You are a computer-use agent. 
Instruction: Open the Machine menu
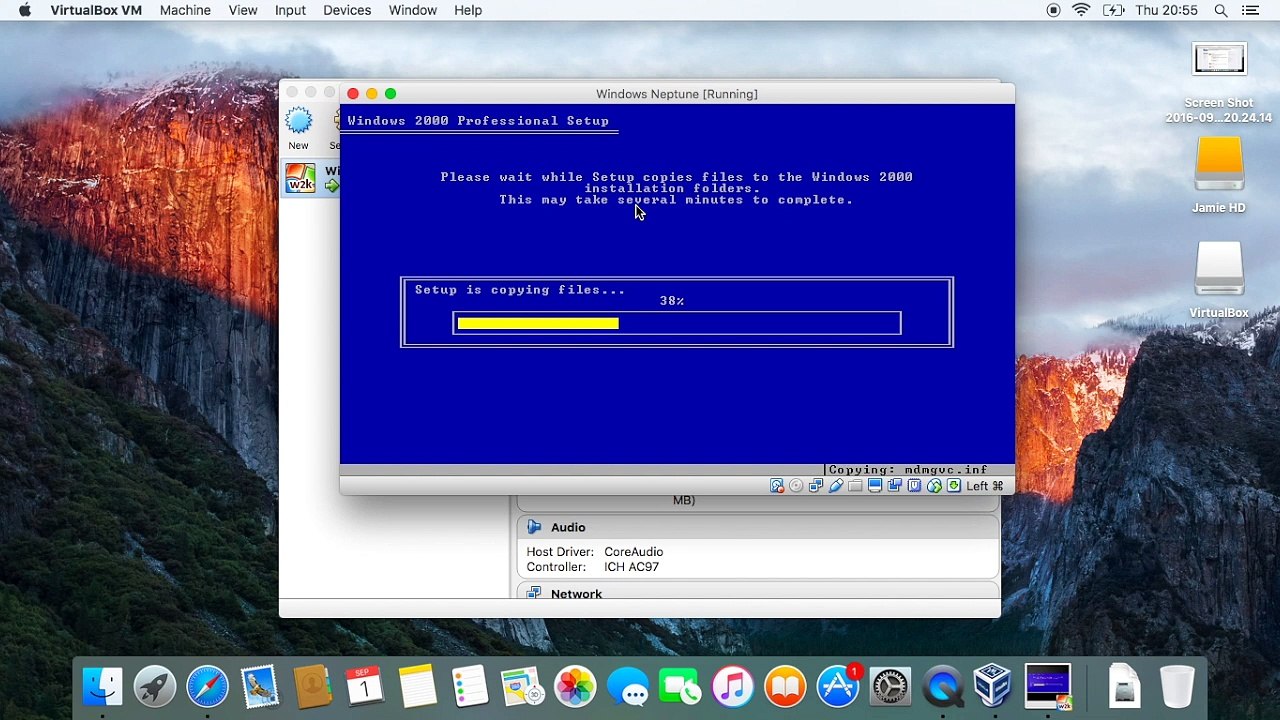point(185,10)
